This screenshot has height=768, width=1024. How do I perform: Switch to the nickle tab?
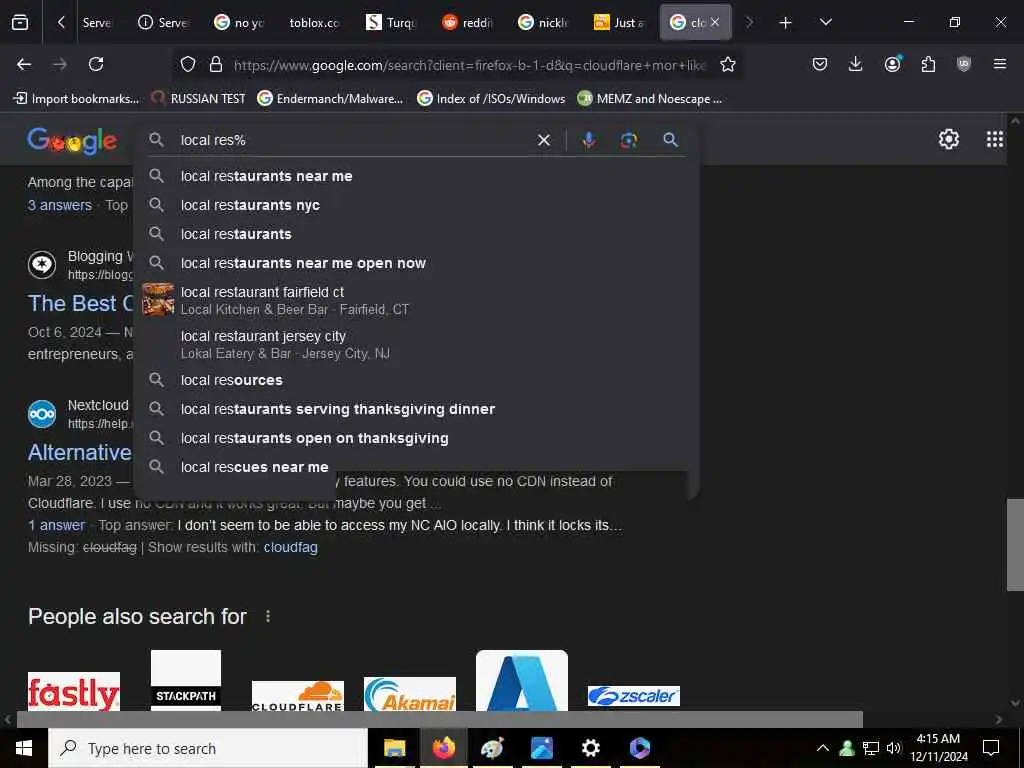pos(544,23)
